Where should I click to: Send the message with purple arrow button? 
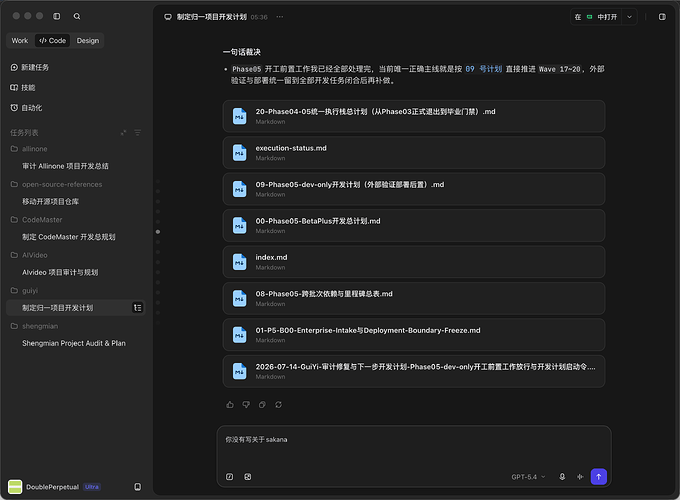coord(598,477)
